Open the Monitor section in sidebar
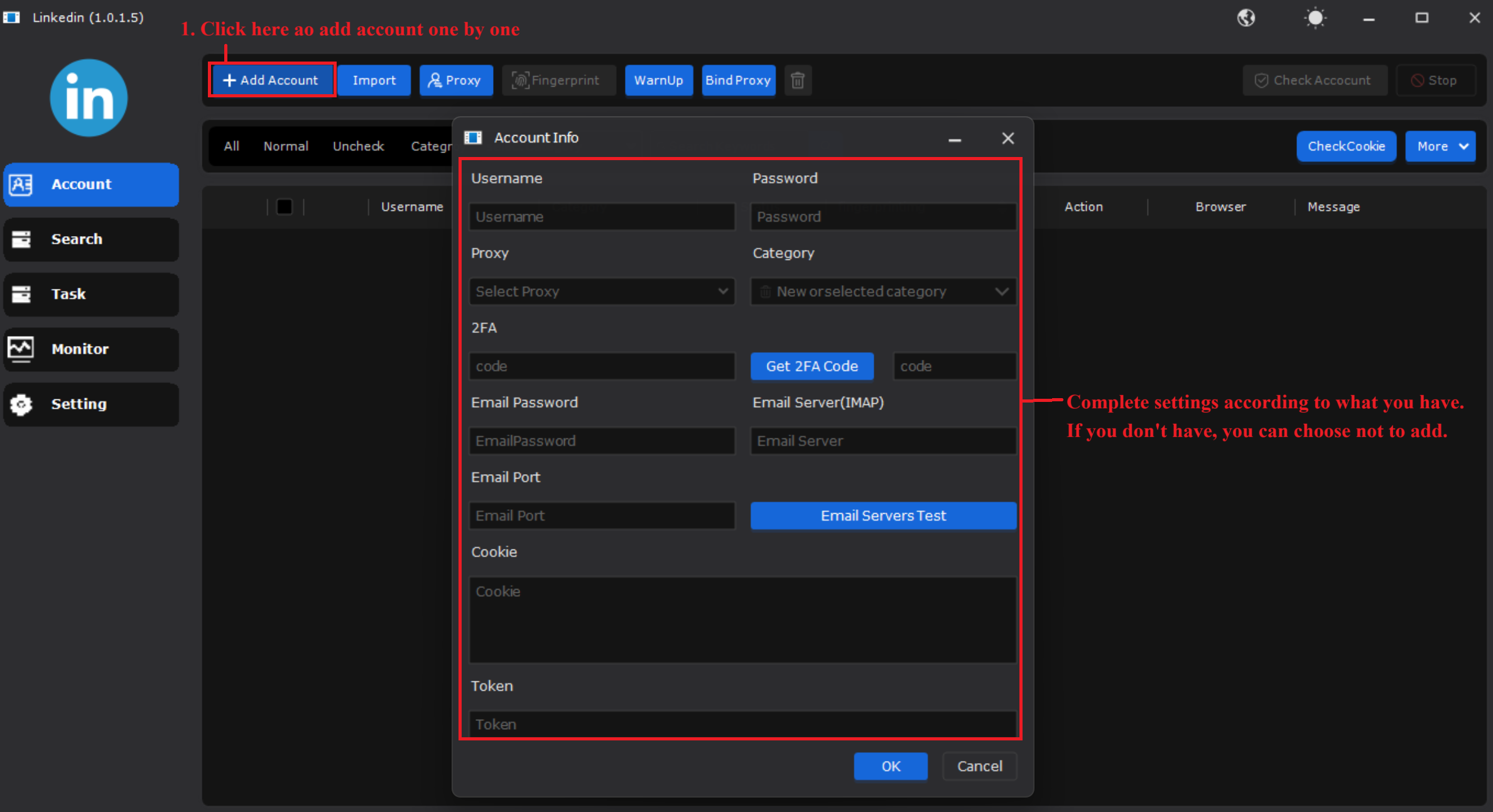Image resolution: width=1493 pixels, height=812 pixels. (91, 349)
